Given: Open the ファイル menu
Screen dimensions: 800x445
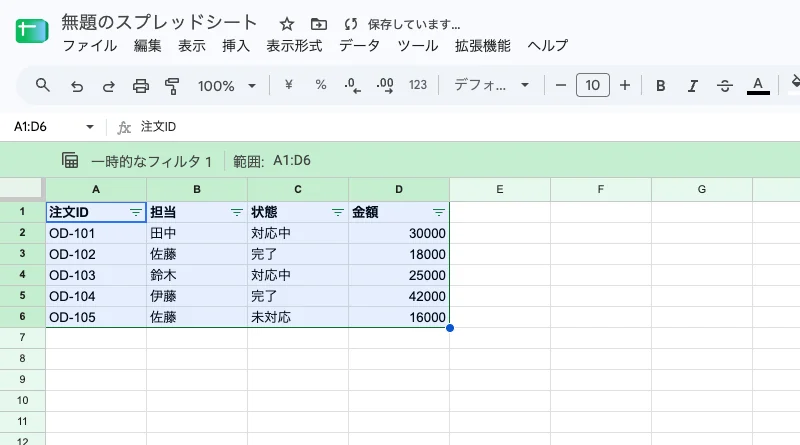Looking at the screenshot, I should pyautogui.click(x=90, y=45).
